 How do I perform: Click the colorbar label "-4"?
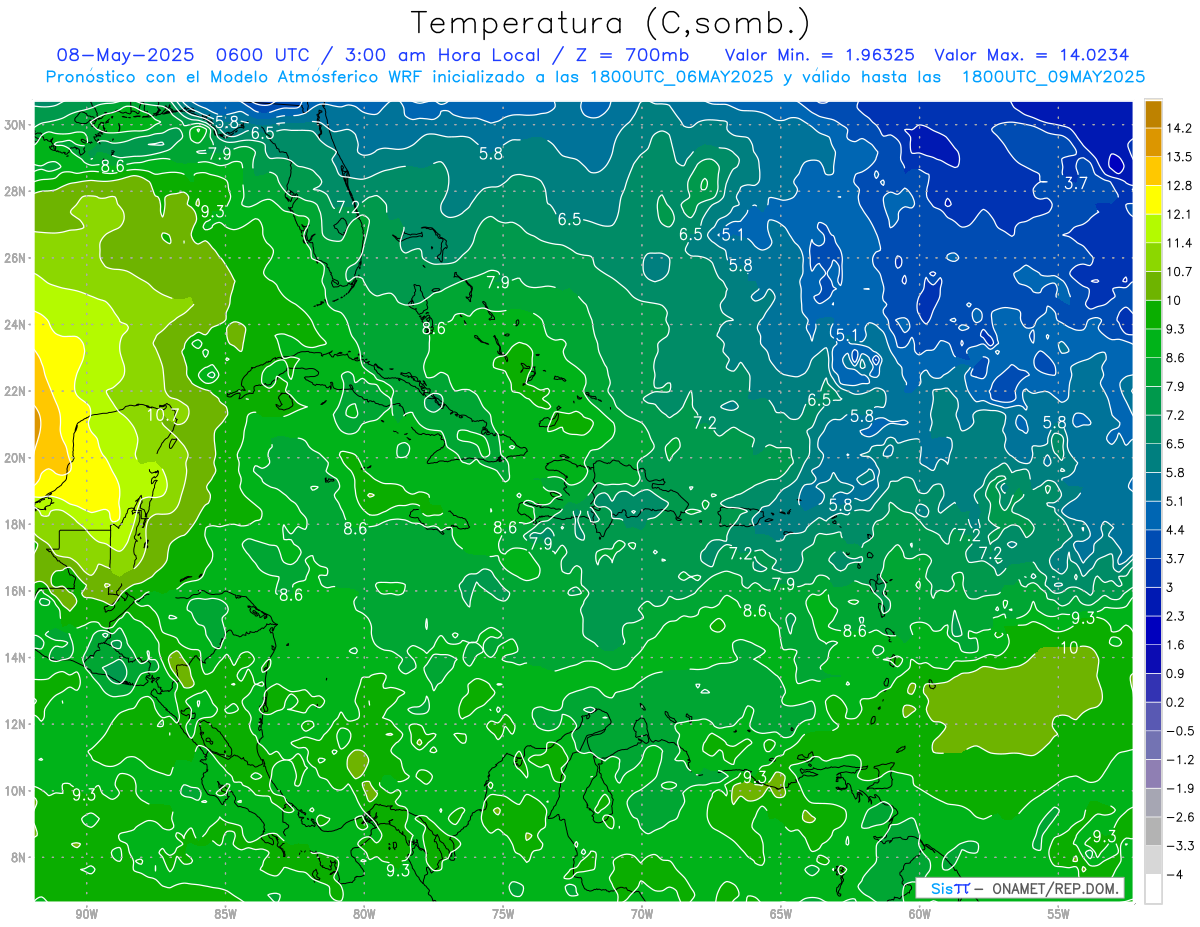tap(1174, 874)
